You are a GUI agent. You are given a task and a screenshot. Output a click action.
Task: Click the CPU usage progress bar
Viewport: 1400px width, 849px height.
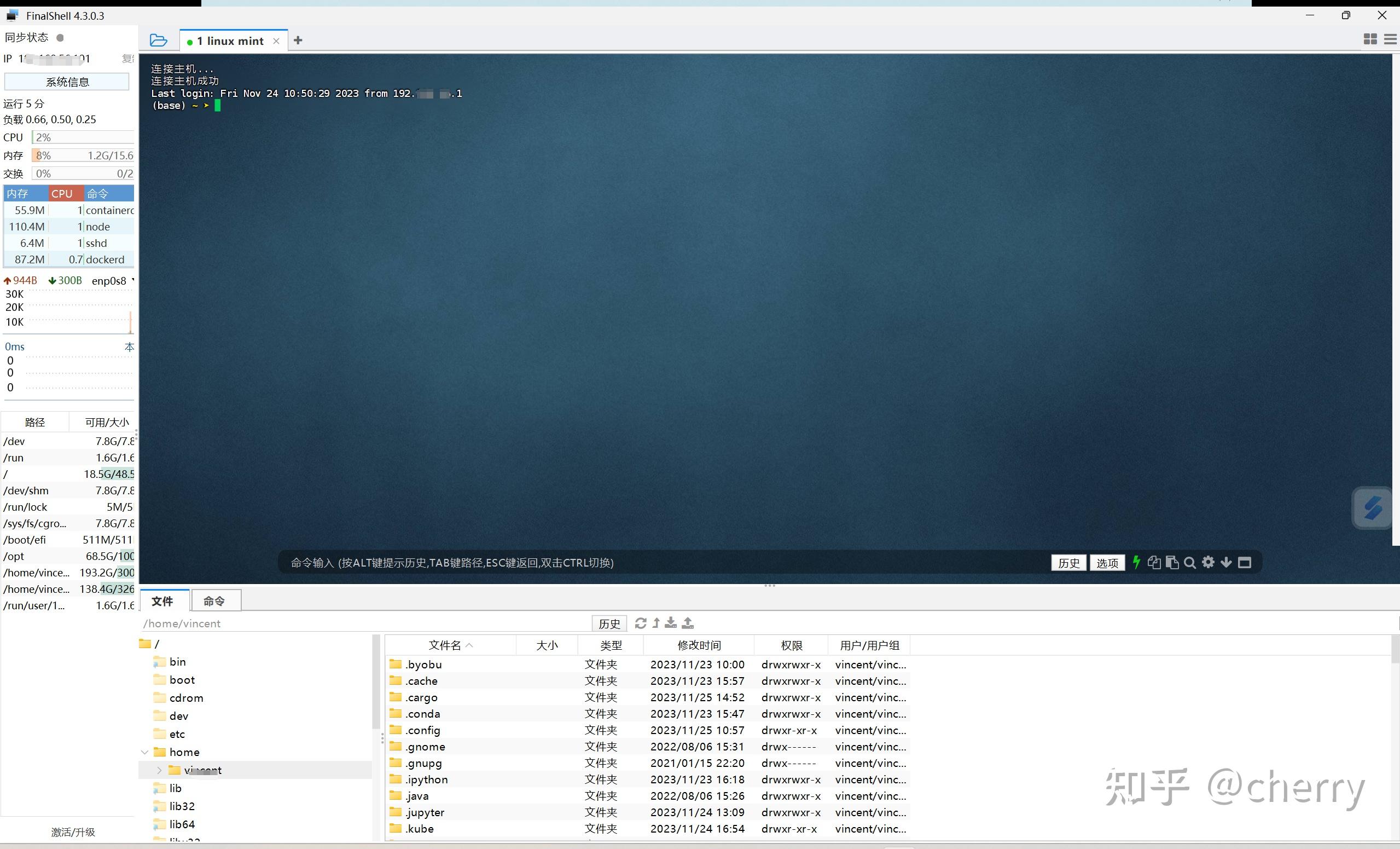click(x=82, y=136)
